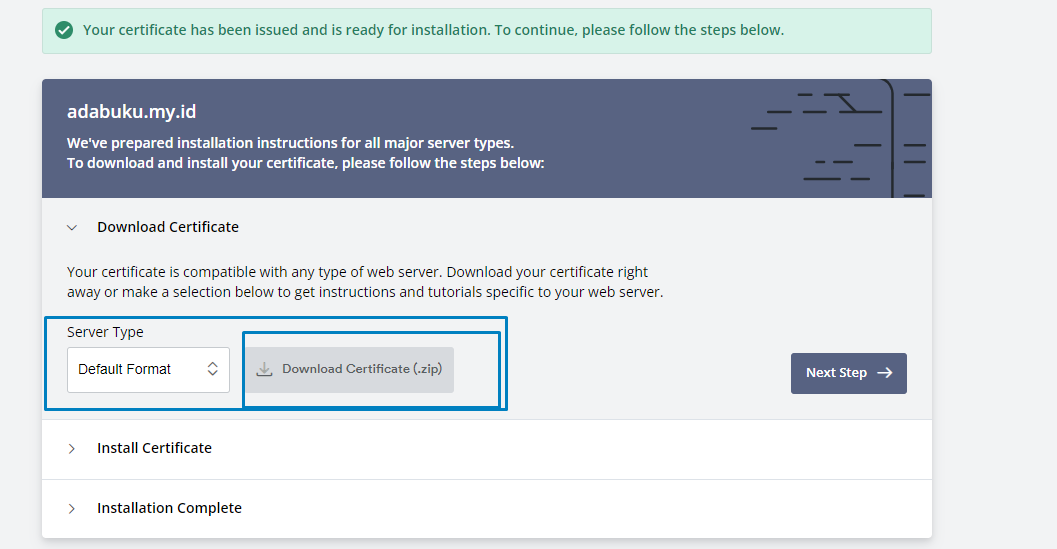Click the Next Step button
This screenshot has width=1057, height=549.
[x=849, y=373]
